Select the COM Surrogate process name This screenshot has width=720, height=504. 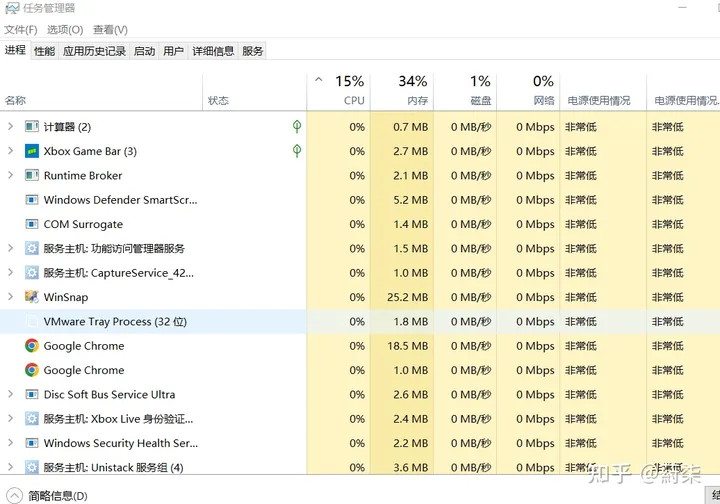click(83, 224)
